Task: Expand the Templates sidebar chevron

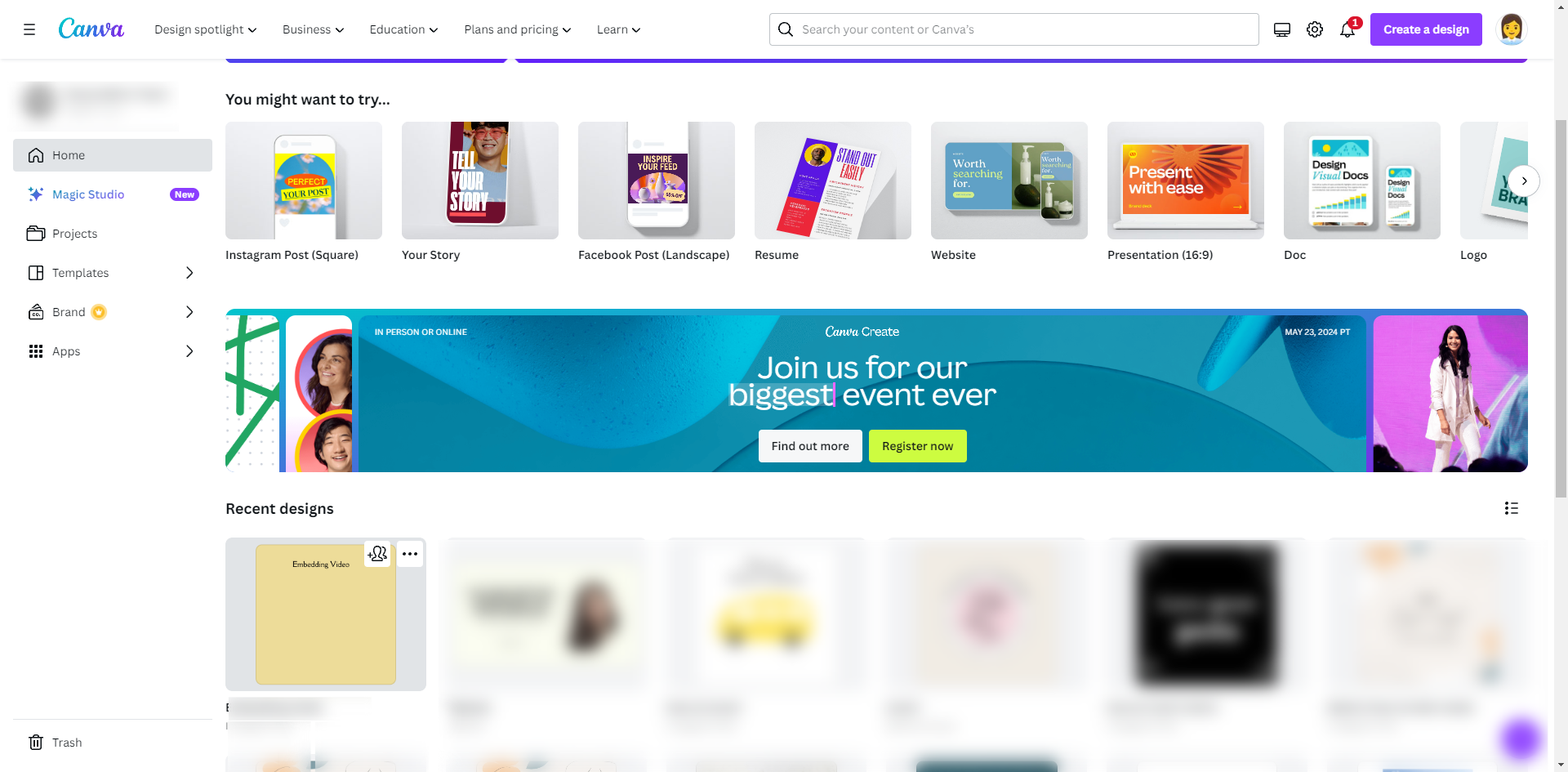Action: (189, 273)
